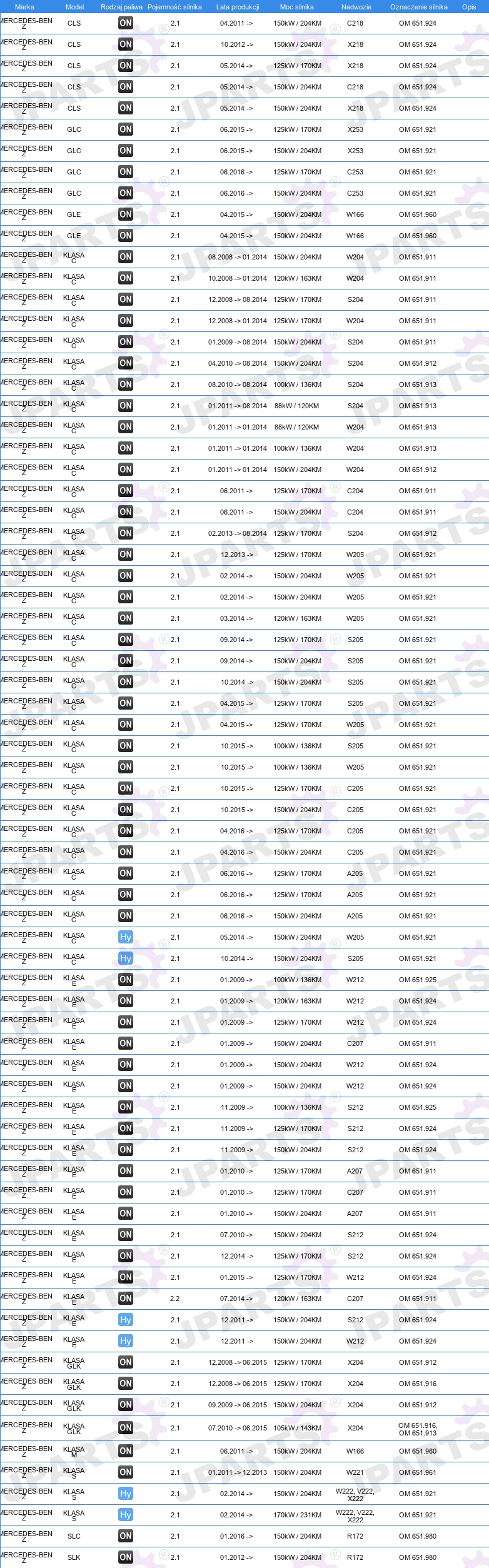Click the 105kW / 143KM power cell

297,1428
